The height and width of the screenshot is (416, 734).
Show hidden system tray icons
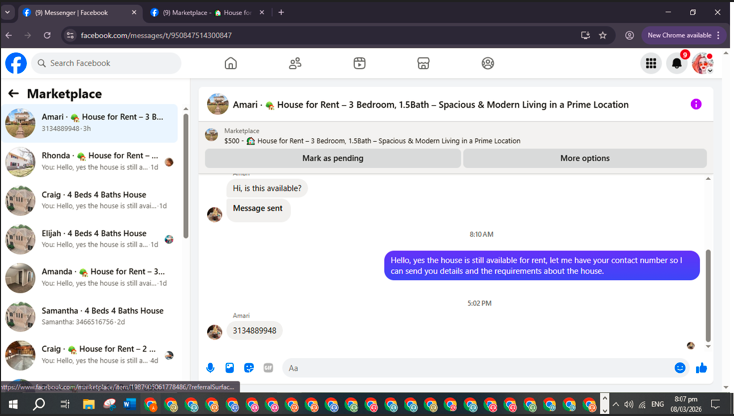click(616, 404)
